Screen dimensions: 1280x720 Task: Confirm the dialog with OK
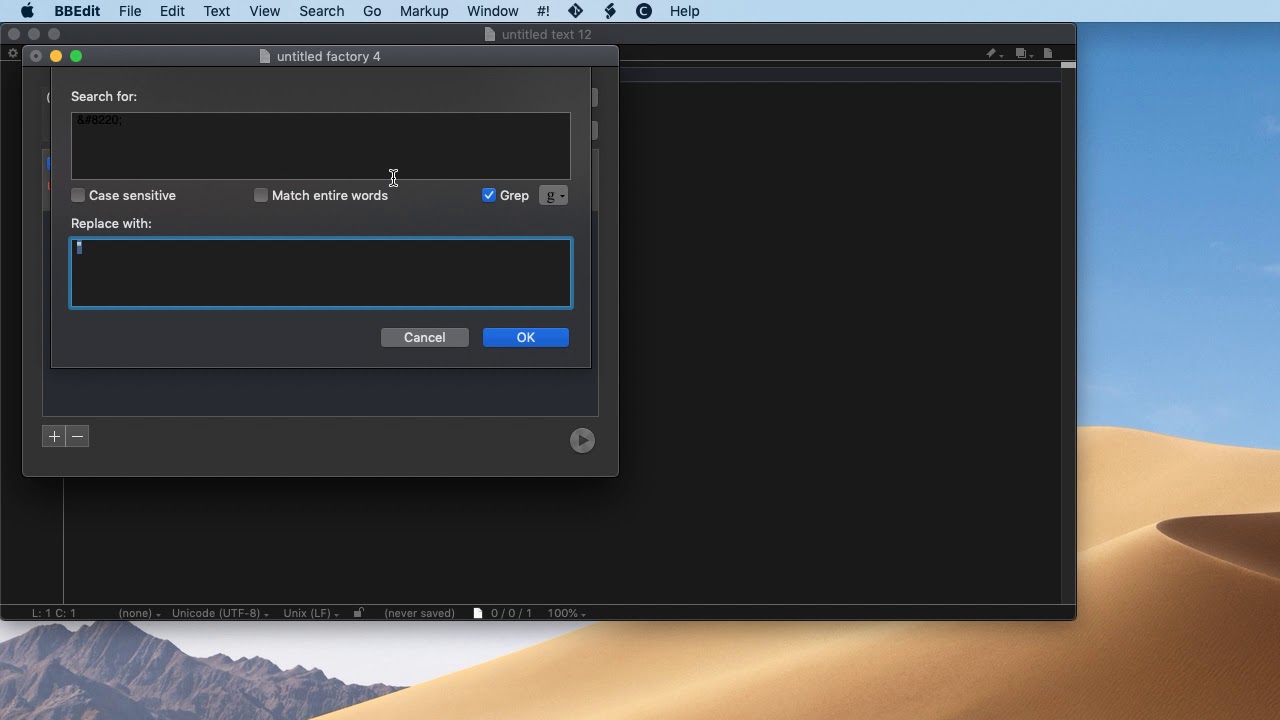(526, 337)
